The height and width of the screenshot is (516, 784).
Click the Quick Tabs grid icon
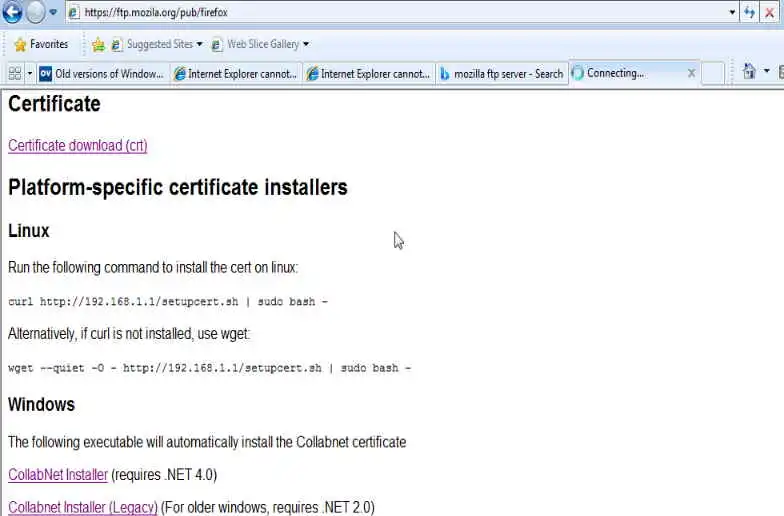click(15, 74)
